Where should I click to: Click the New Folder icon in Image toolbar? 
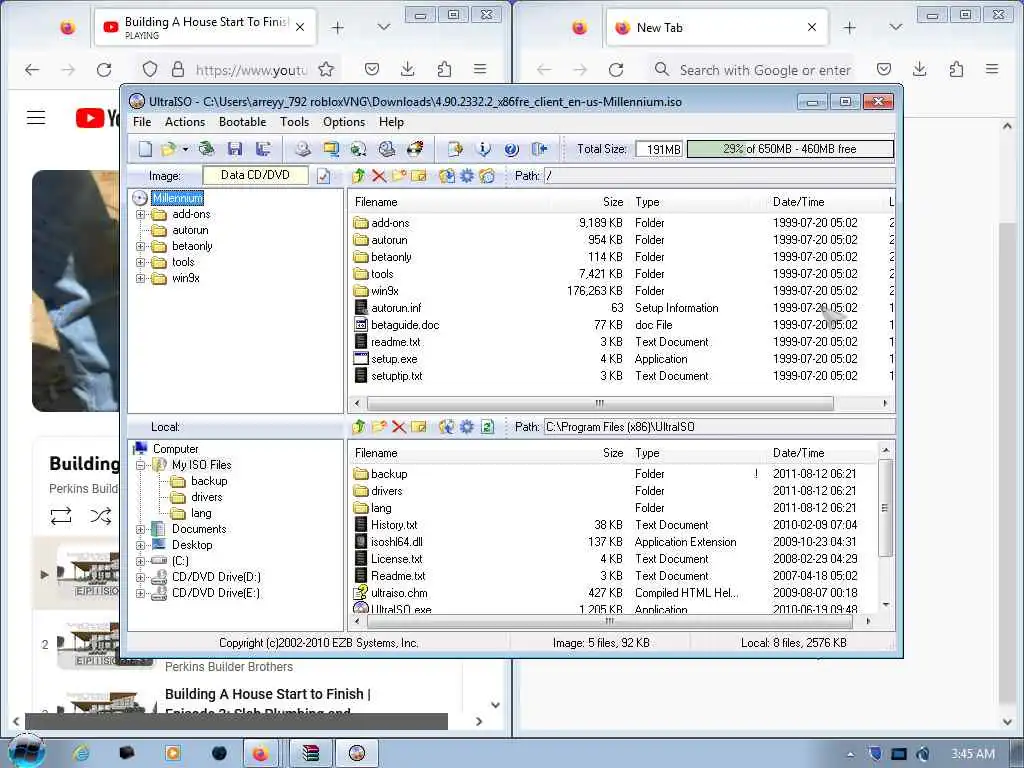pos(399,176)
